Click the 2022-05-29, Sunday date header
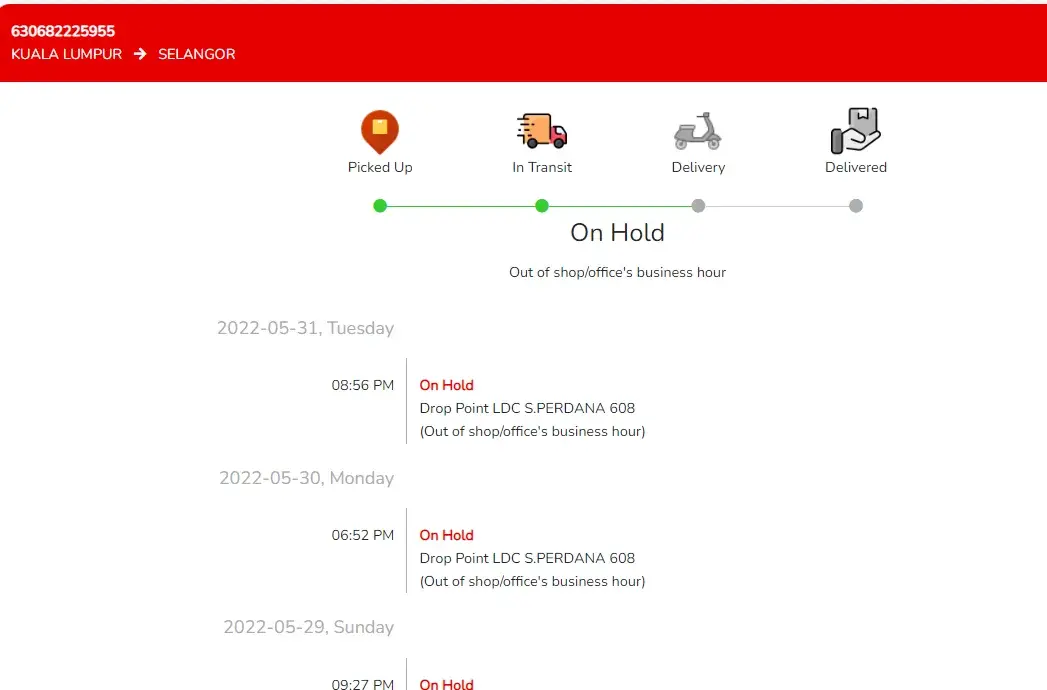 (x=308, y=627)
